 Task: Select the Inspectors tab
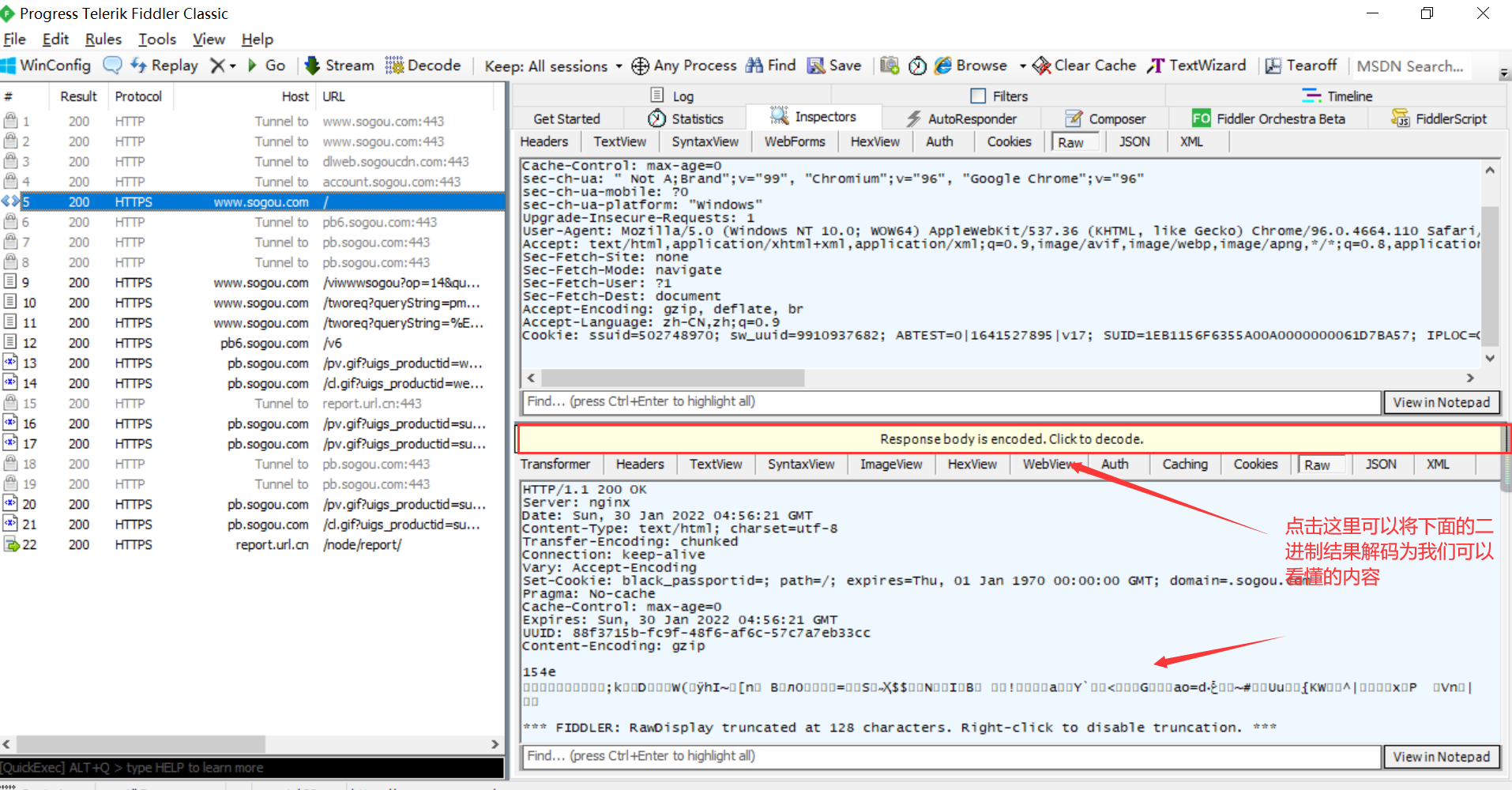pyautogui.click(x=813, y=117)
